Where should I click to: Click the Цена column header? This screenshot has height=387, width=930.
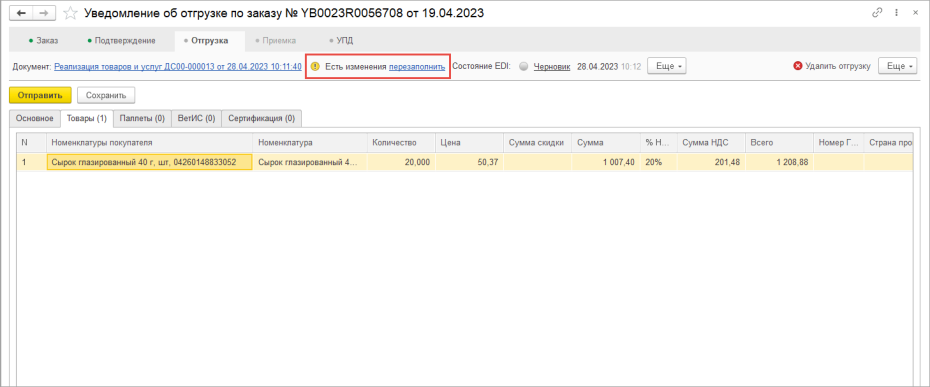point(469,143)
